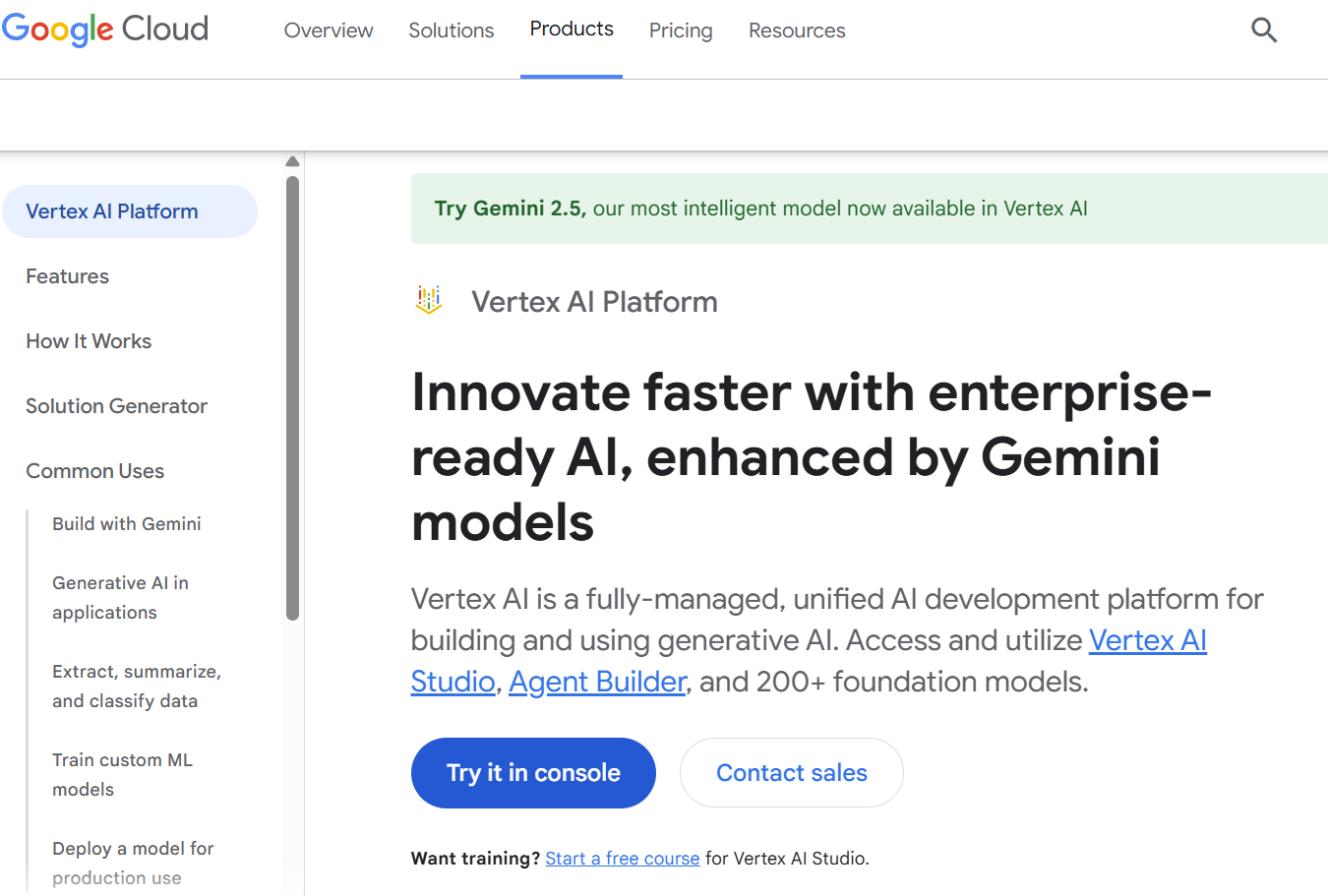Click the Try it in console button
This screenshot has height=896, width=1328.
[533, 773]
